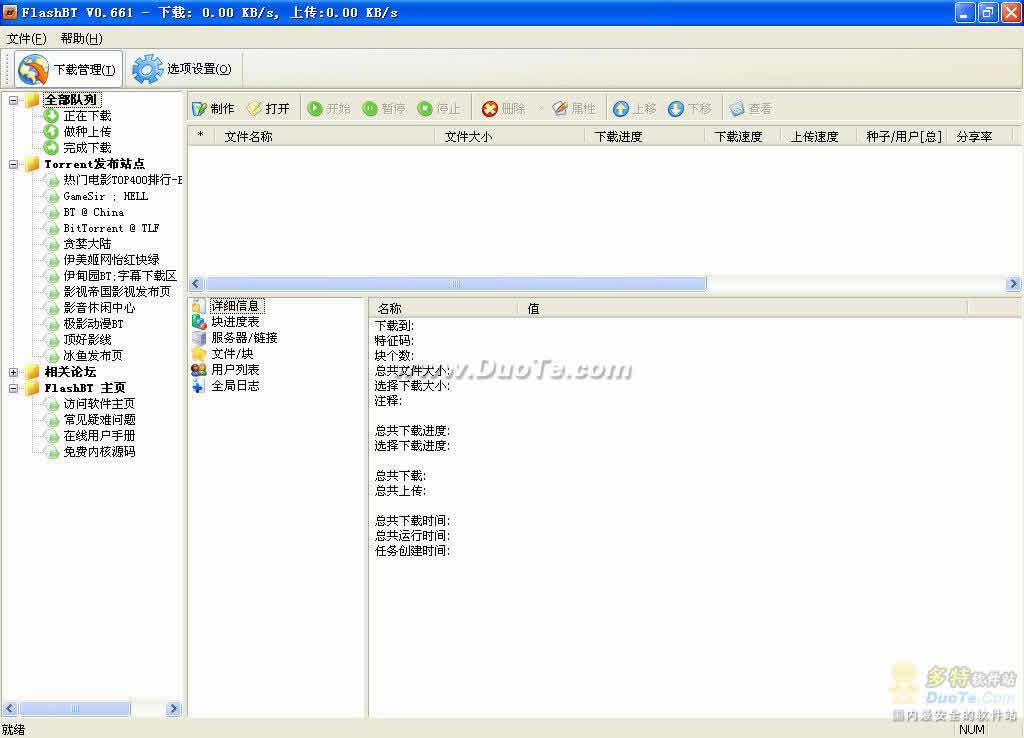Click the 停止 stop toolbar icon
This screenshot has height=738, width=1024.
(425, 108)
